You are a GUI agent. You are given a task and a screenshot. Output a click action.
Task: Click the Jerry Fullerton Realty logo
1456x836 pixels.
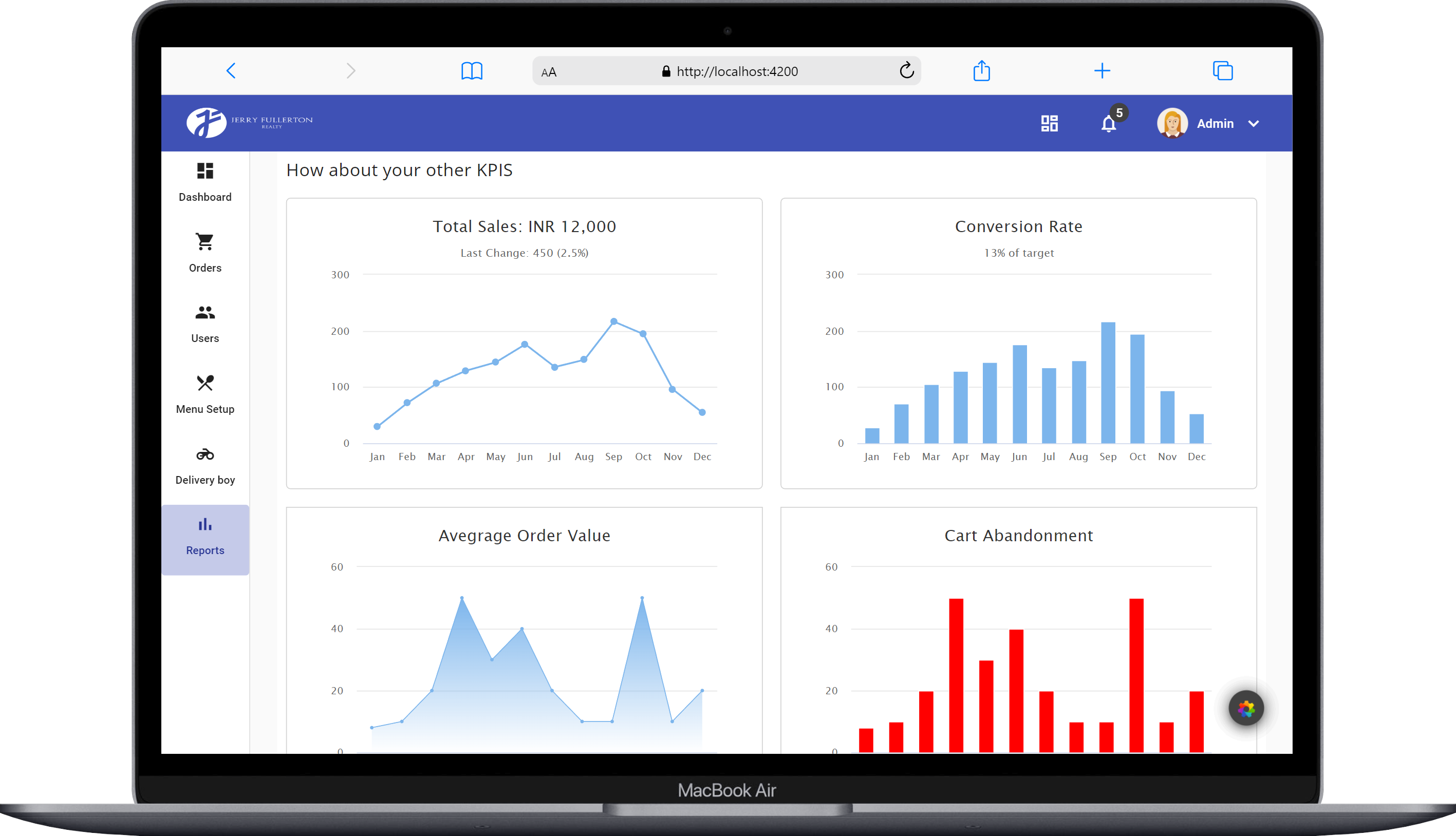(250, 122)
